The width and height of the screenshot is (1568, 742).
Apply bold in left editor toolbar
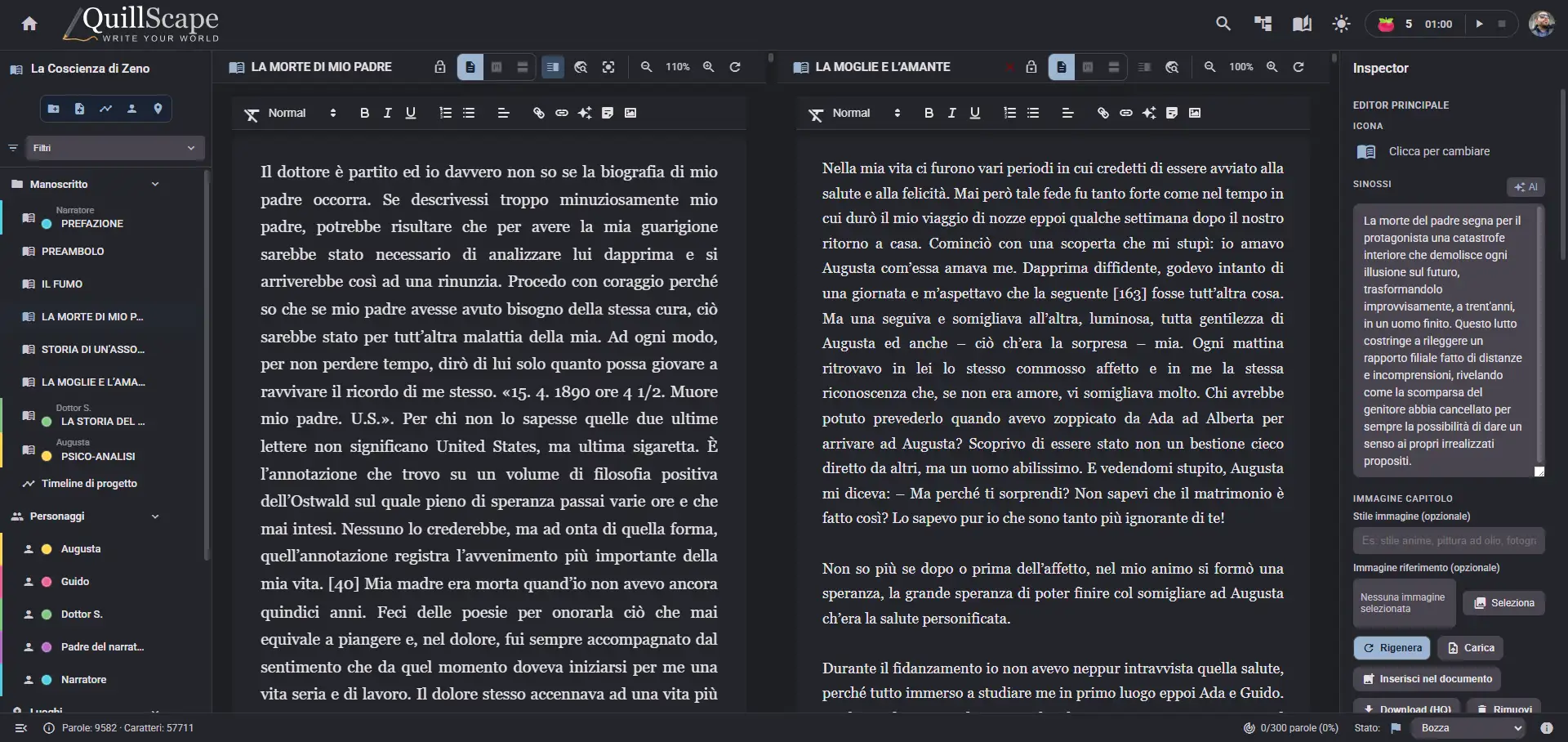364,113
